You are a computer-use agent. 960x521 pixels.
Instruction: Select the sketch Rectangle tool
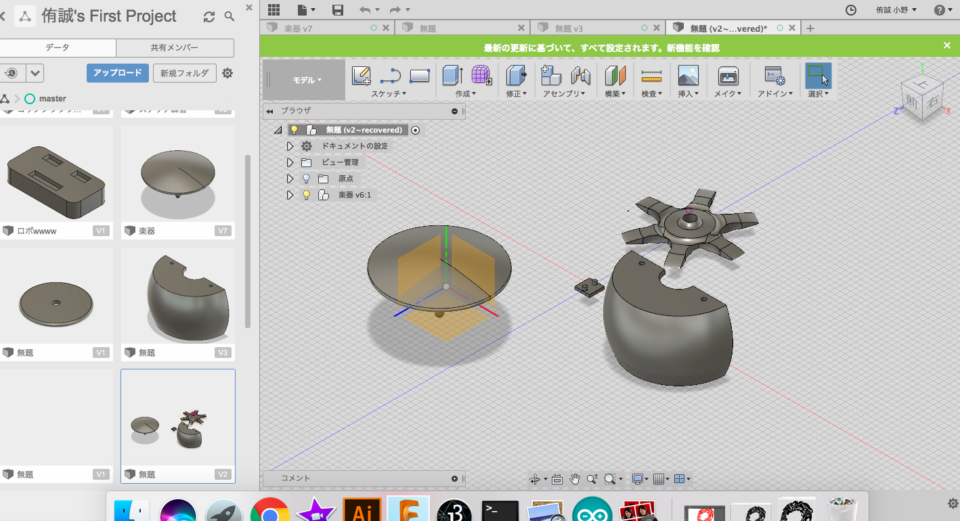point(419,75)
